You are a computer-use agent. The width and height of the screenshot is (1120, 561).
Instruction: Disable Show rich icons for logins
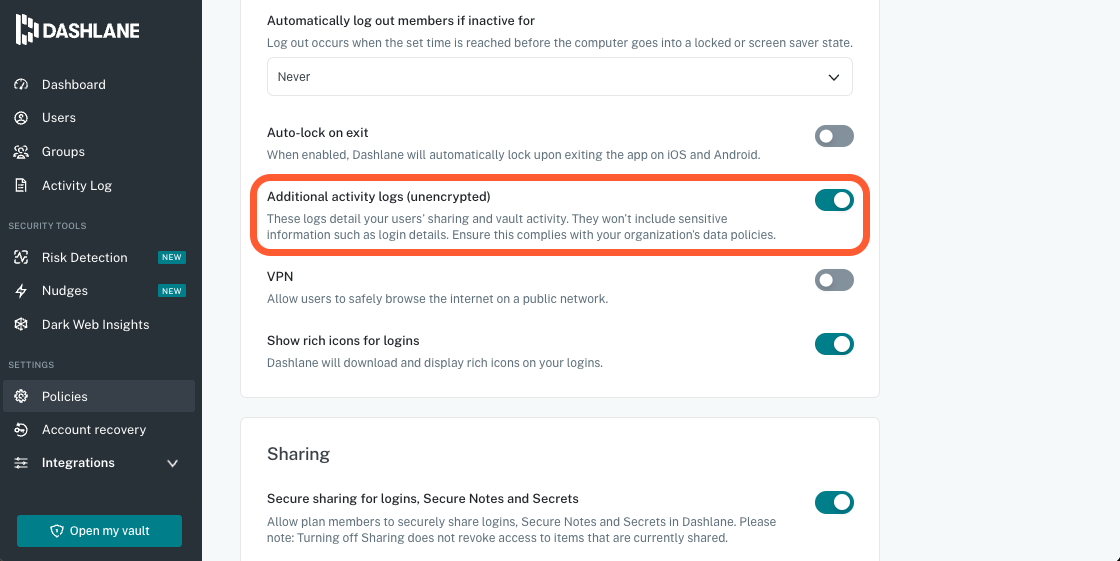pyautogui.click(x=834, y=344)
